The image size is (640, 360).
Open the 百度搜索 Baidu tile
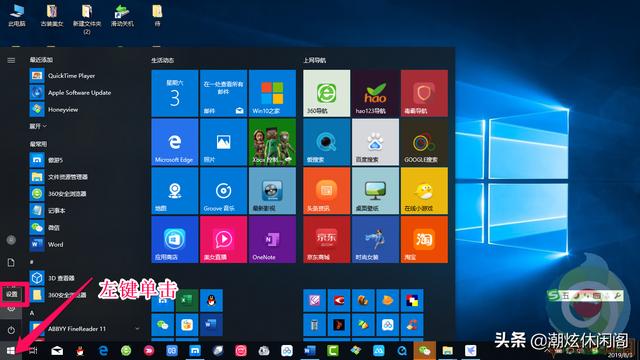click(375, 142)
